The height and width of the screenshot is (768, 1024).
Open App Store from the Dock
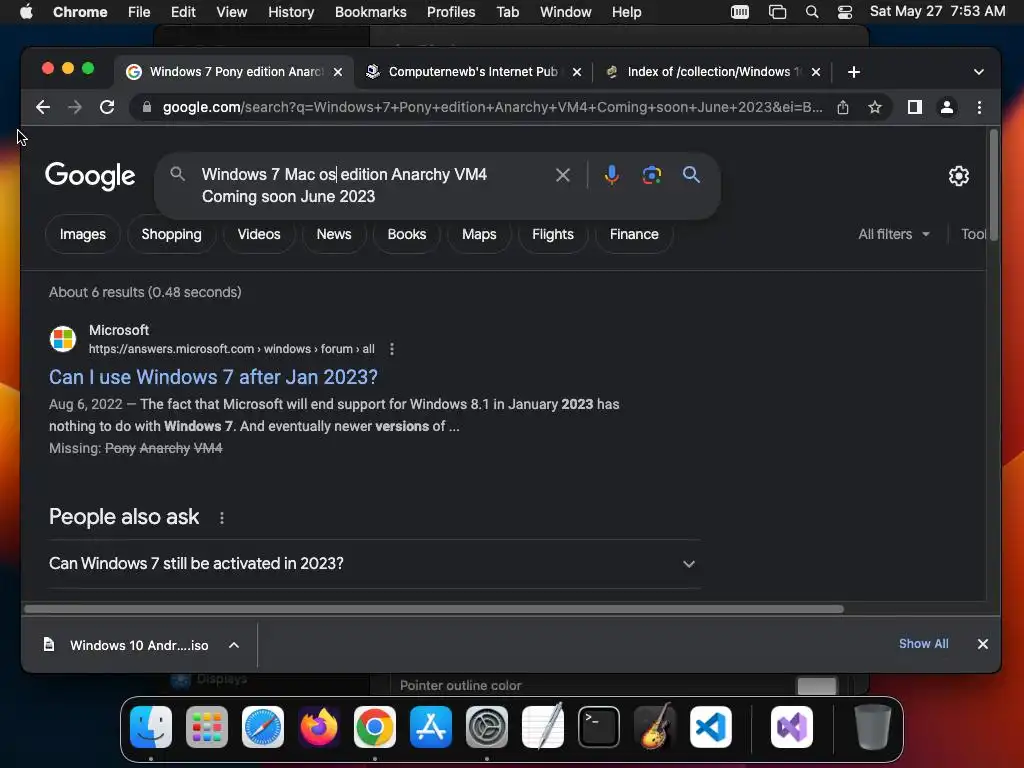[x=431, y=727]
